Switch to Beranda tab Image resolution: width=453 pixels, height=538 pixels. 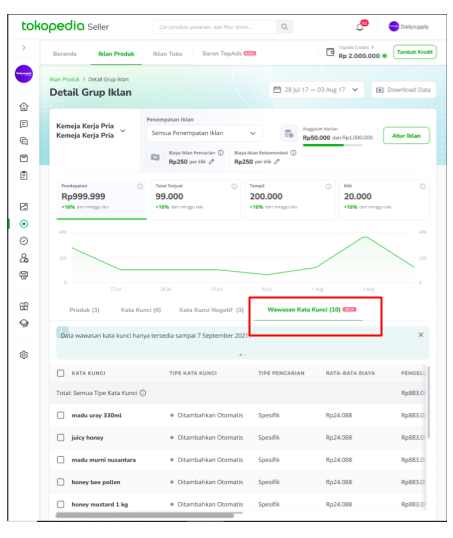pos(65,54)
